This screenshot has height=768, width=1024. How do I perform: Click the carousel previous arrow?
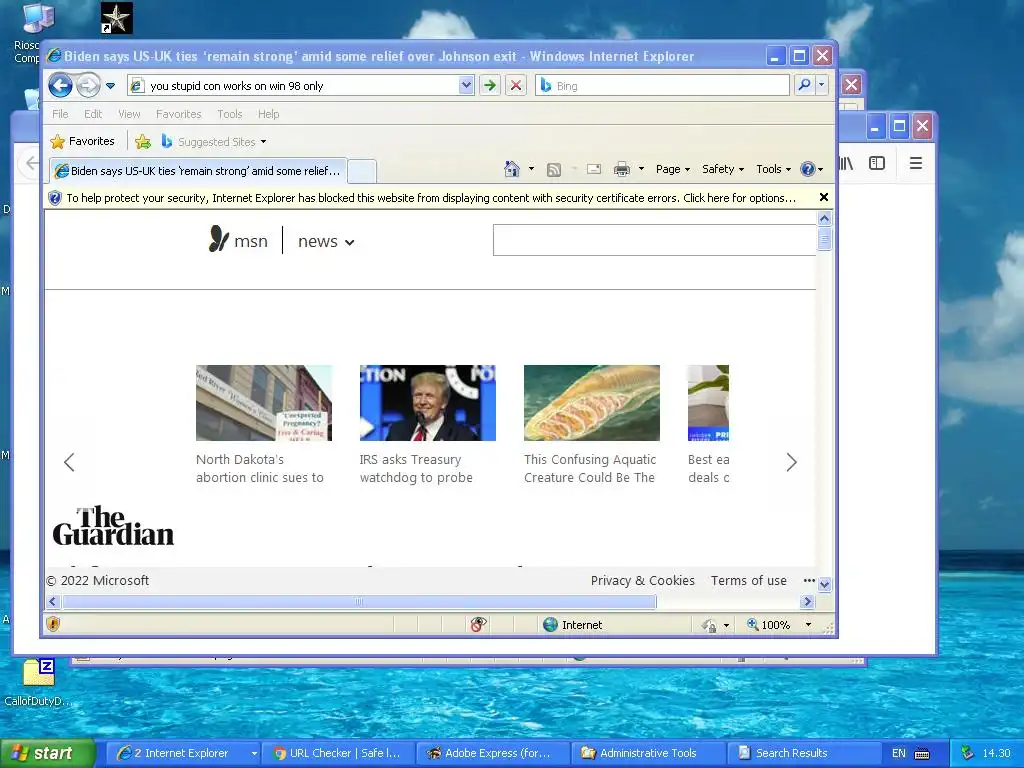(69, 462)
